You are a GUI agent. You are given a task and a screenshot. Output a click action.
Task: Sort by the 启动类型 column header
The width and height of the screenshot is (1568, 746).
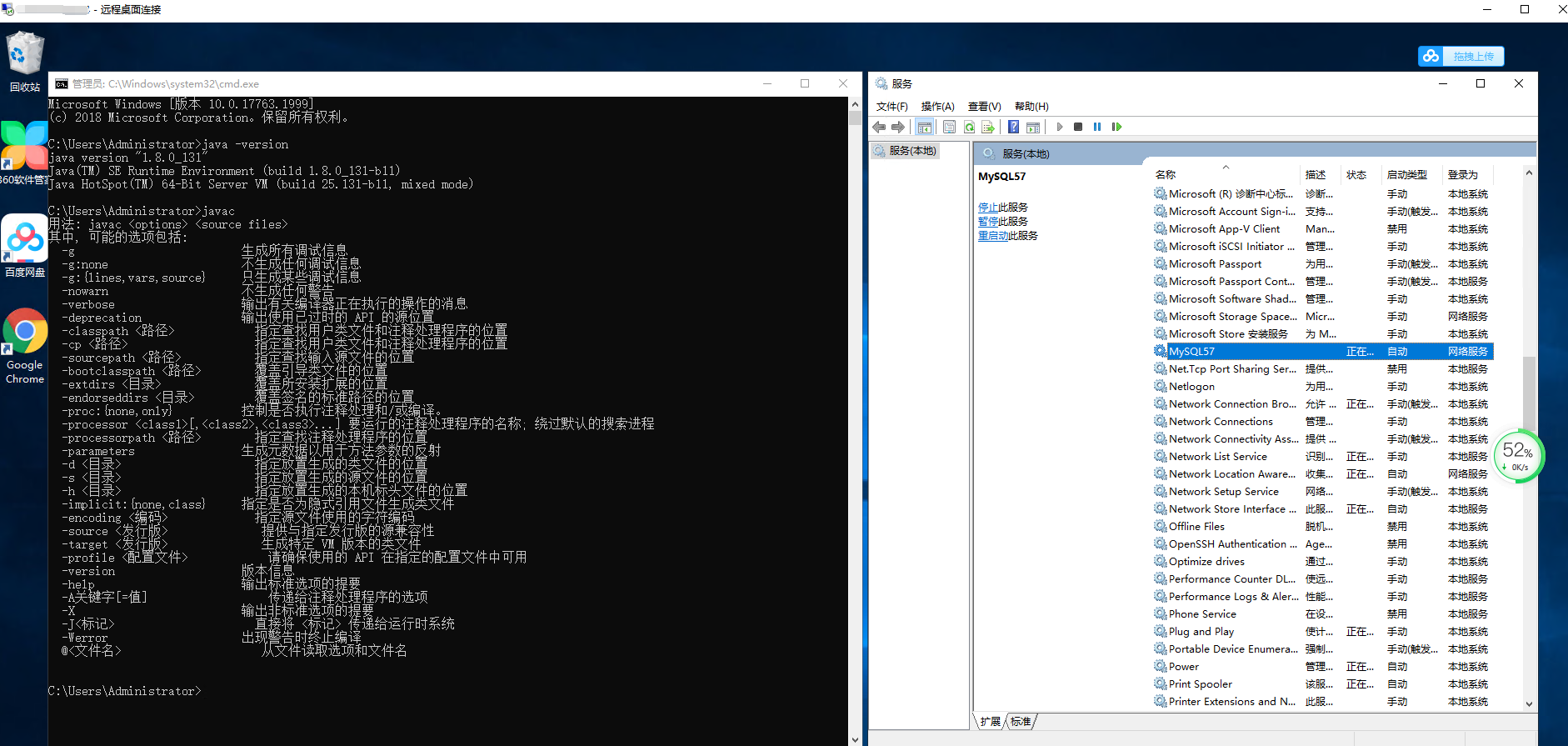(x=1412, y=174)
